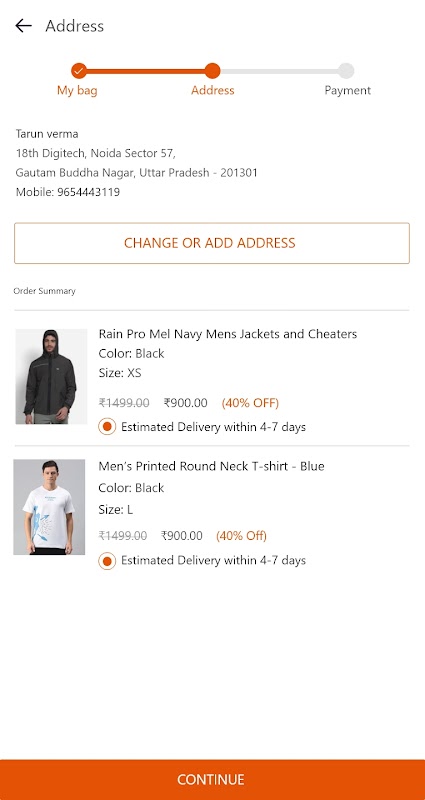Open the black jacket product thumbnail

click(x=51, y=377)
